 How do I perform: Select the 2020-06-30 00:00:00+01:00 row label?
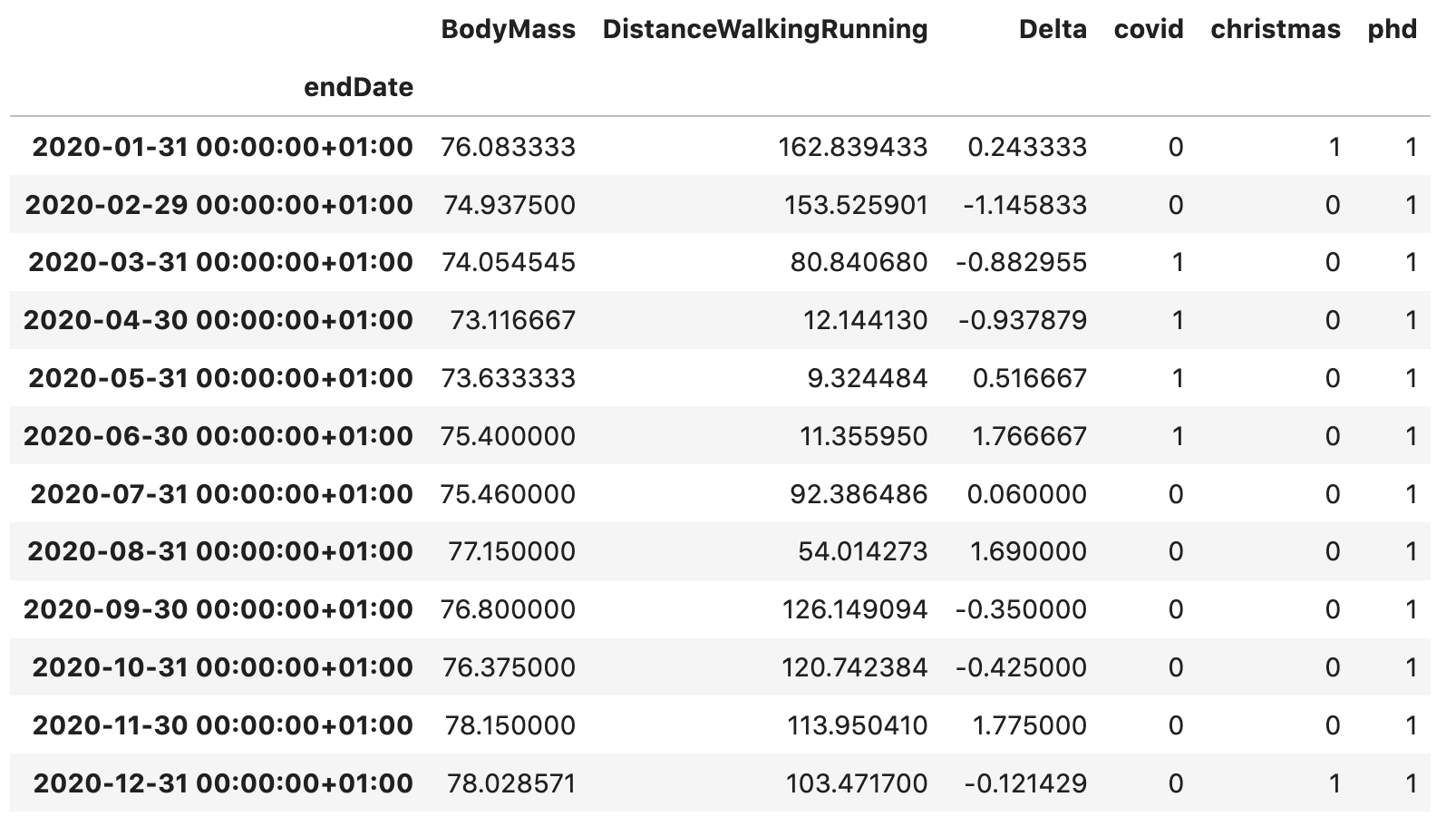pos(218,437)
